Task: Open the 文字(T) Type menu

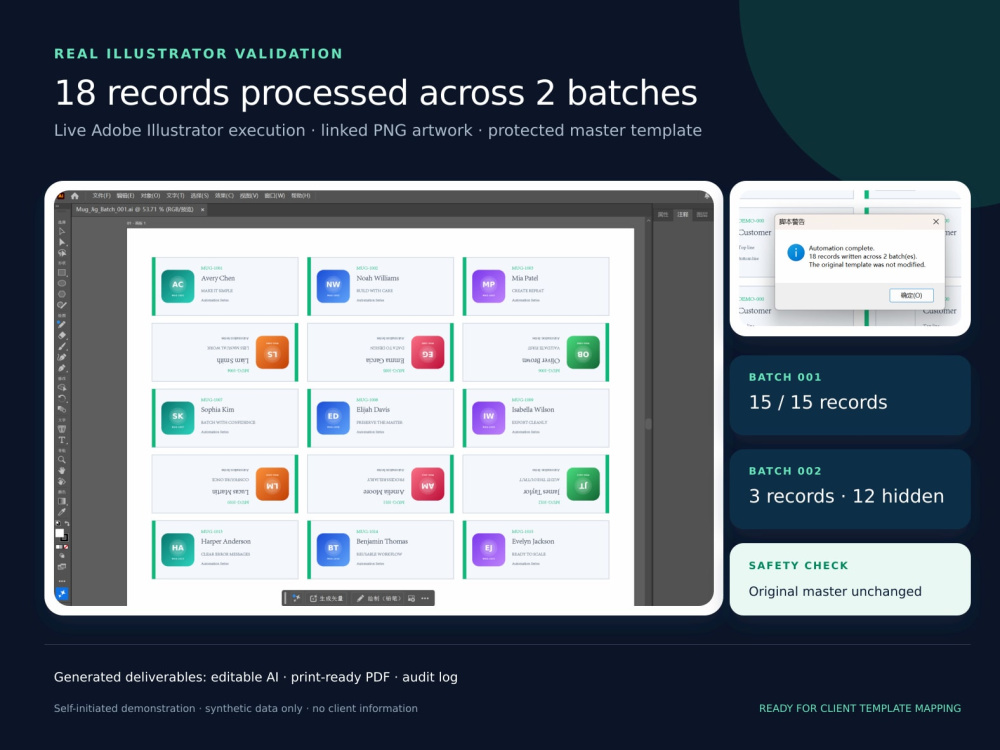Action: tap(175, 196)
